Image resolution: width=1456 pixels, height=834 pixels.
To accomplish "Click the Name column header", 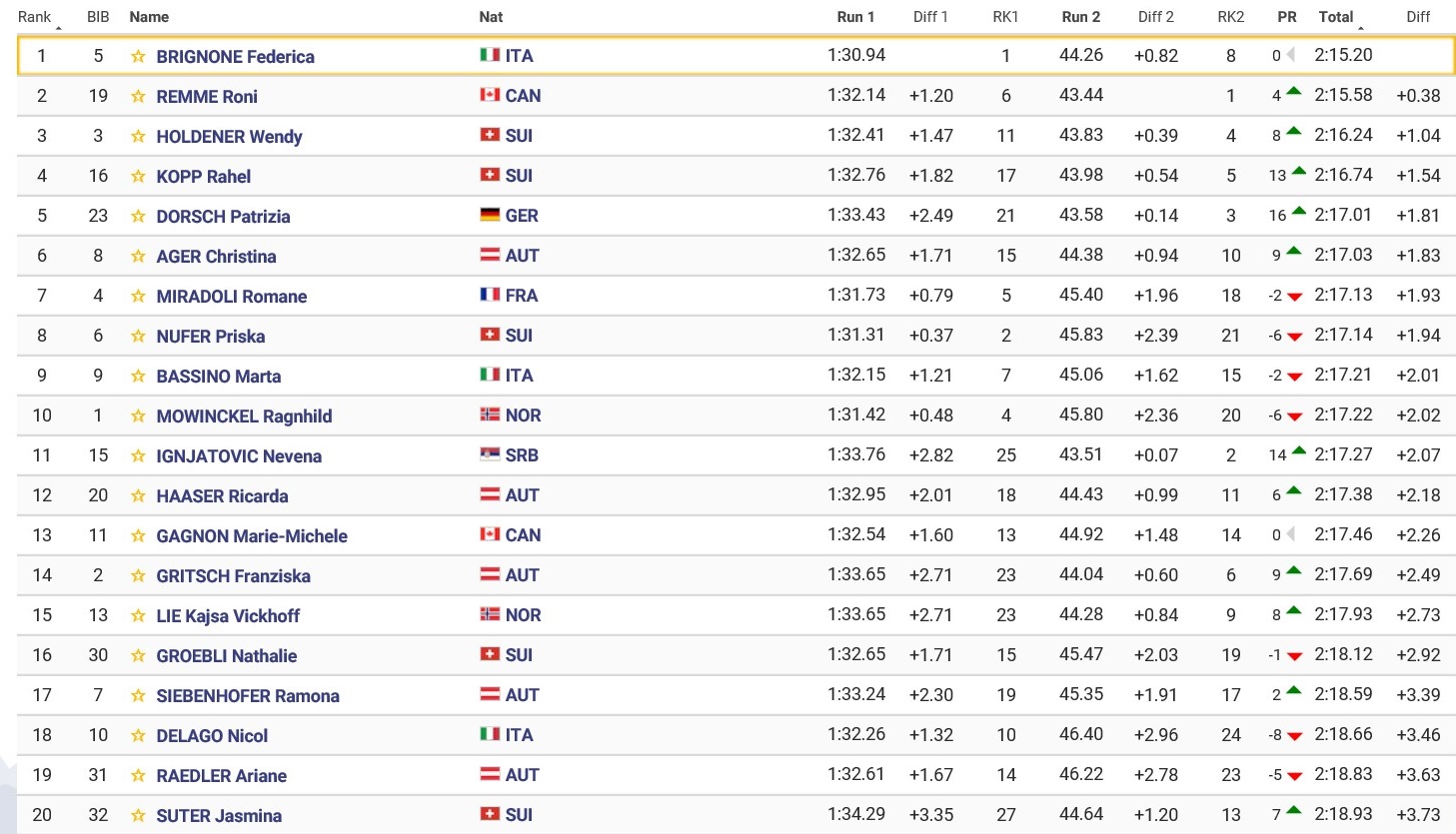I will click(x=149, y=17).
